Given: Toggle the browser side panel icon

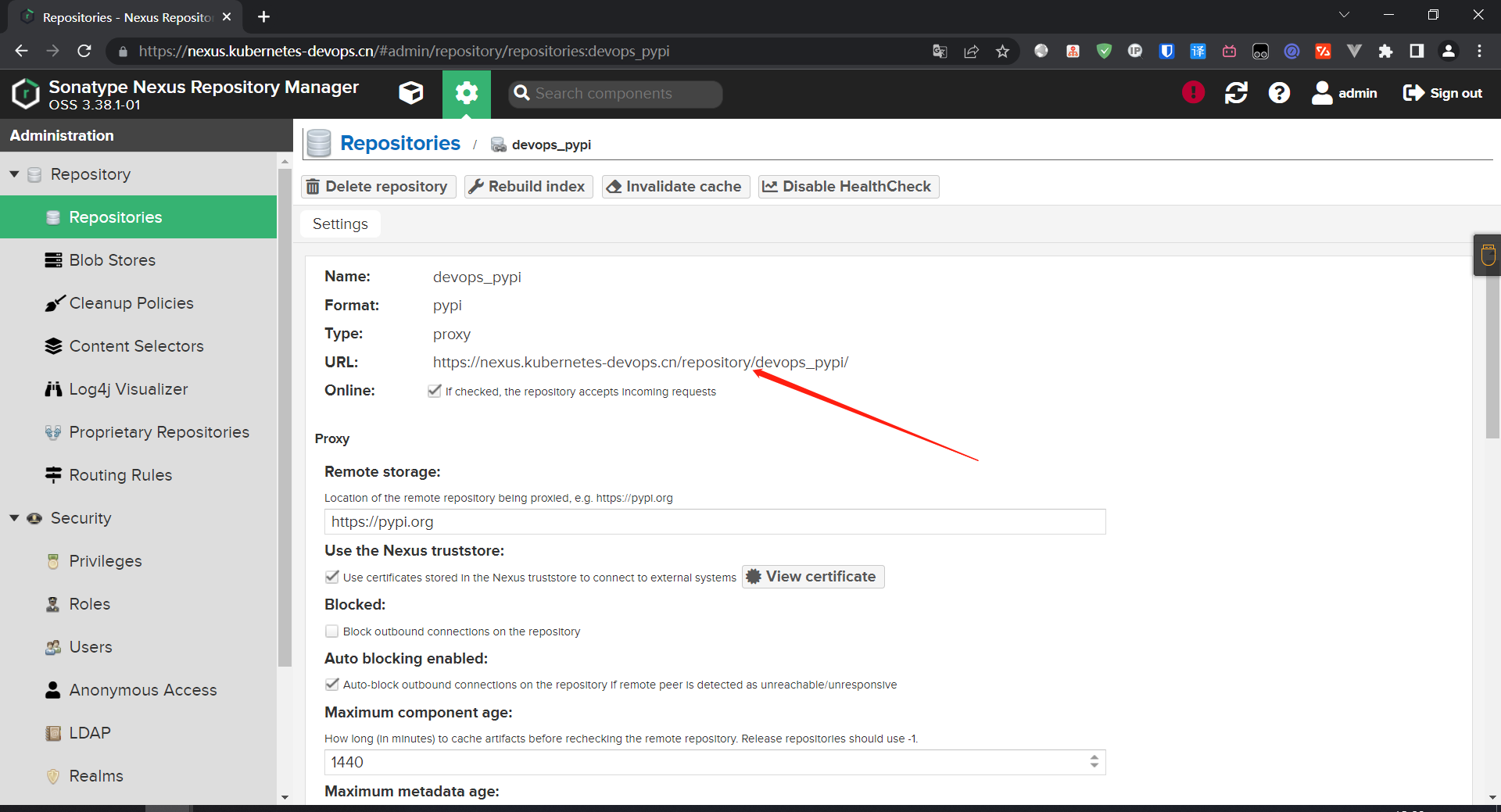Looking at the screenshot, I should point(1417,52).
